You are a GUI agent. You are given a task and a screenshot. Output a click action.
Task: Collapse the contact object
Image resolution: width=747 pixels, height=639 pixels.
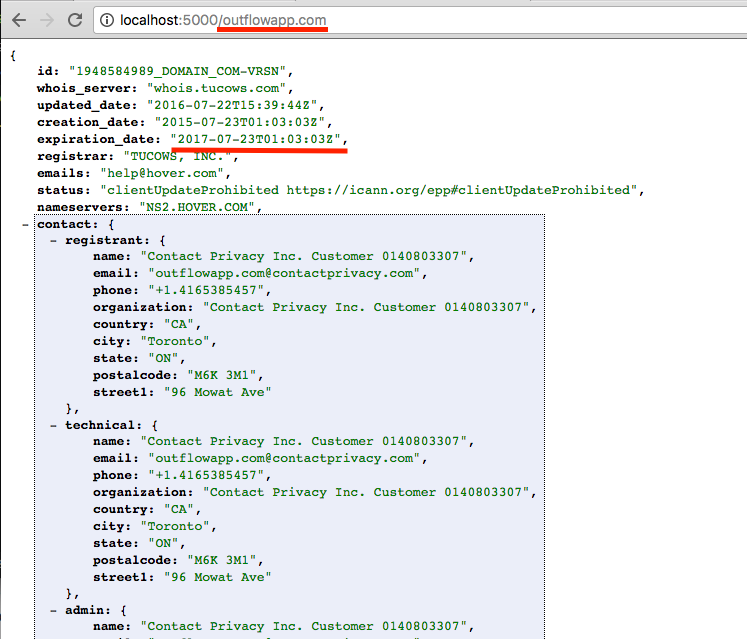tap(26, 224)
